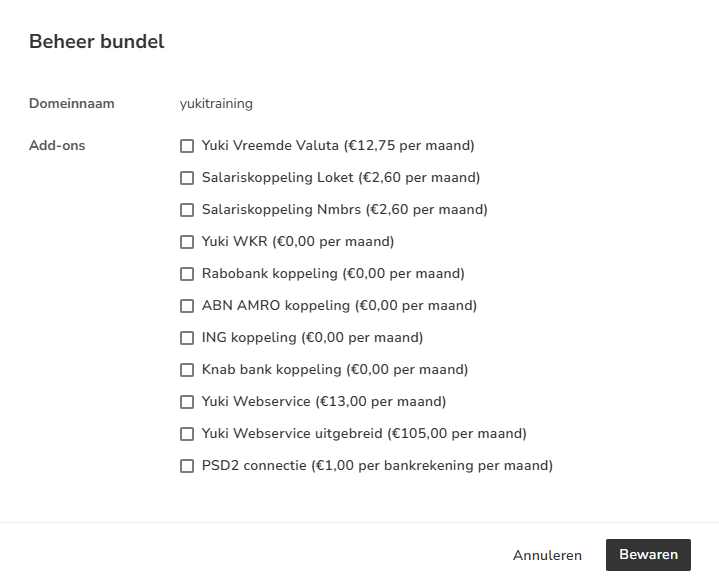719x585 pixels.
Task: Select the Rabobank koppeling checkbox
Action: pyautogui.click(x=187, y=274)
